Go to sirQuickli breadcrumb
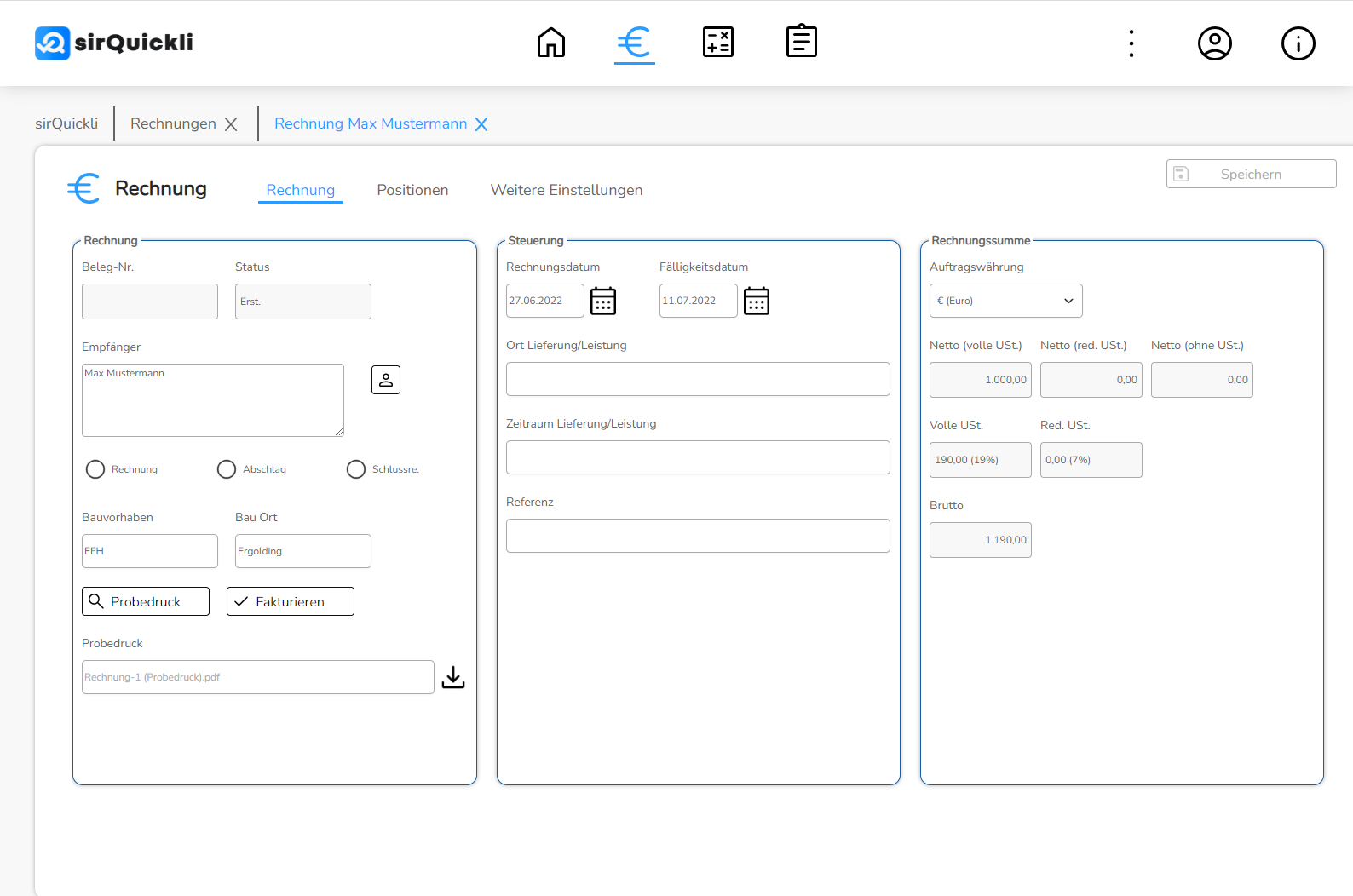Viewport: 1353px width, 896px height. [66, 123]
